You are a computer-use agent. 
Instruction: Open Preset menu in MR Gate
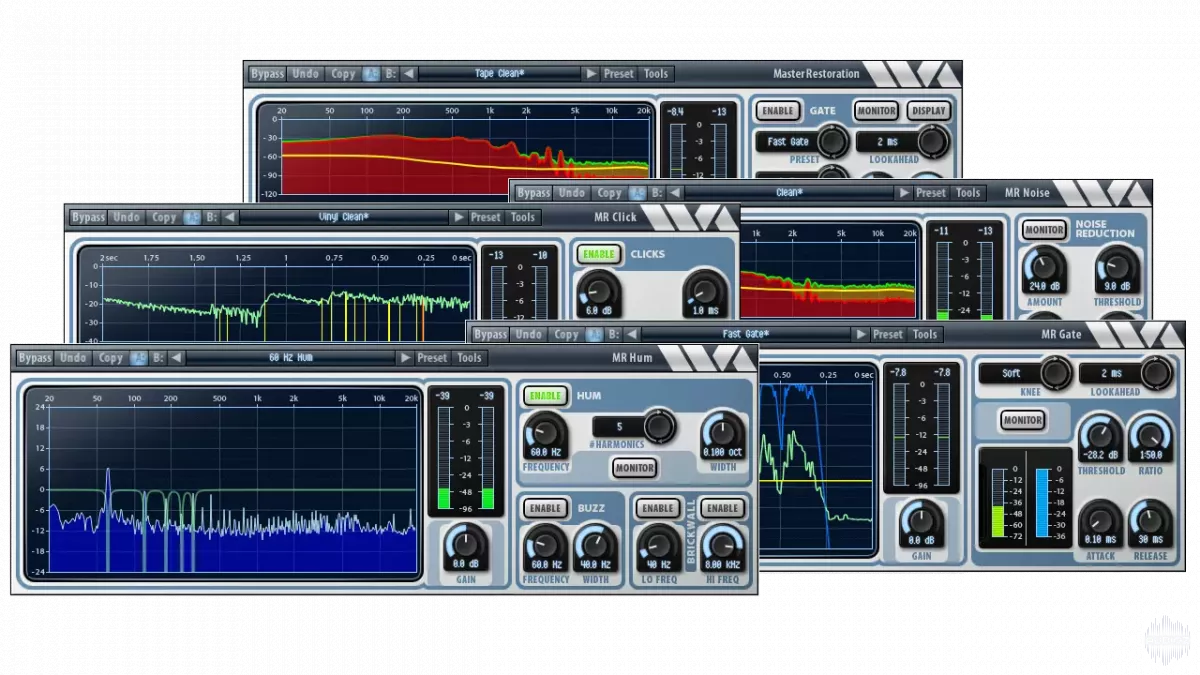point(887,335)
